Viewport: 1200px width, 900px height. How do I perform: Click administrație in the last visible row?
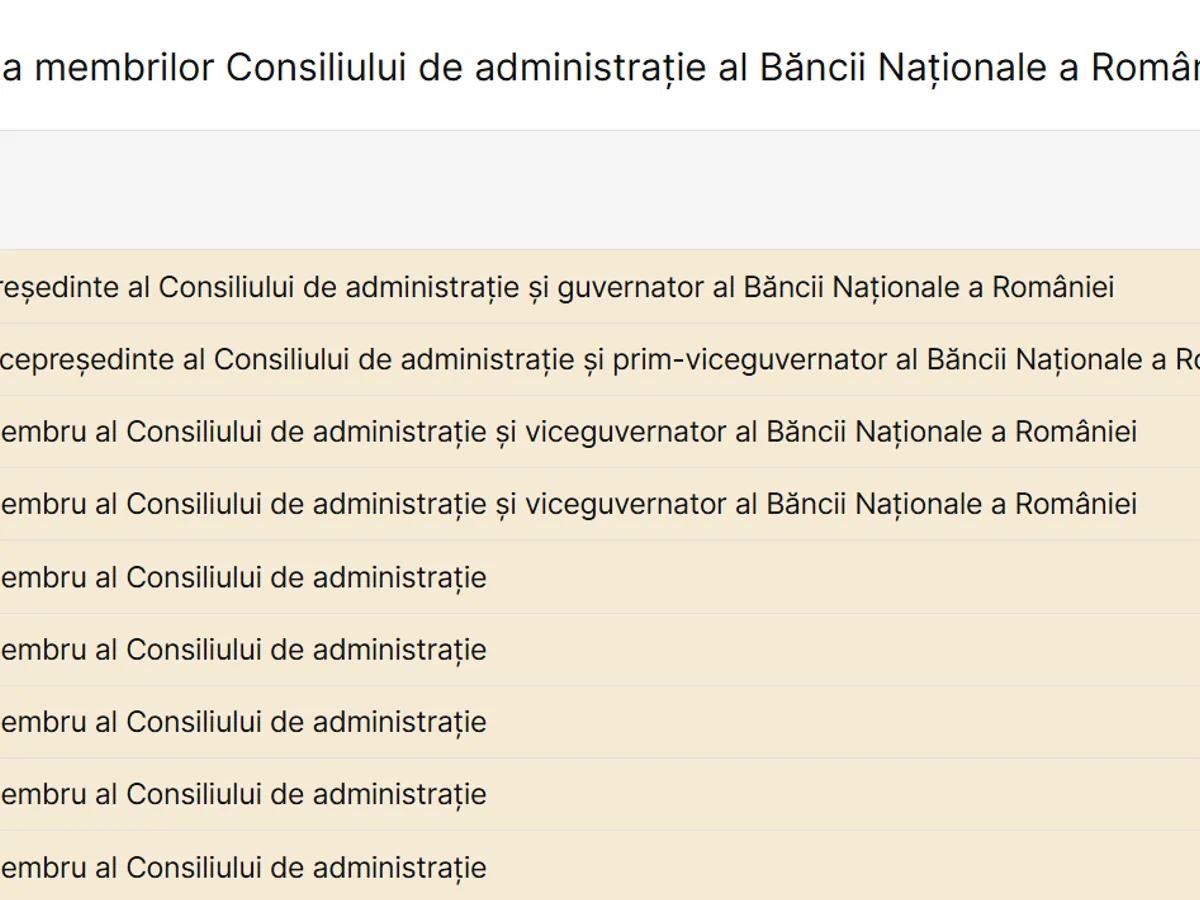click(x=400, y=867)
